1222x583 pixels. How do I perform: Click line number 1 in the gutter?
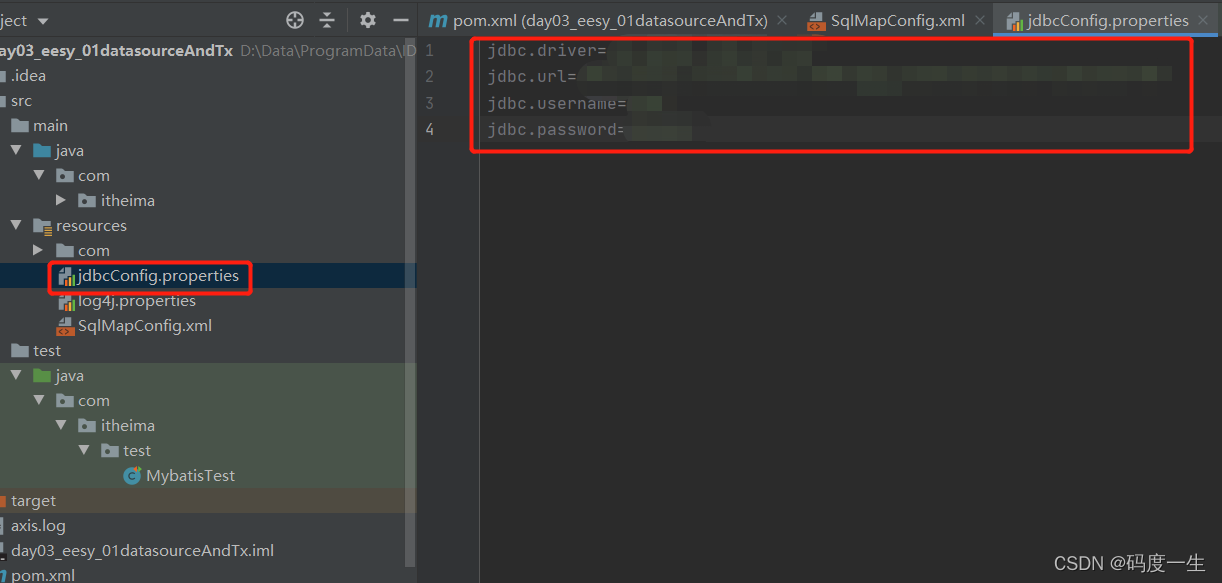click(x=429, y=49)
